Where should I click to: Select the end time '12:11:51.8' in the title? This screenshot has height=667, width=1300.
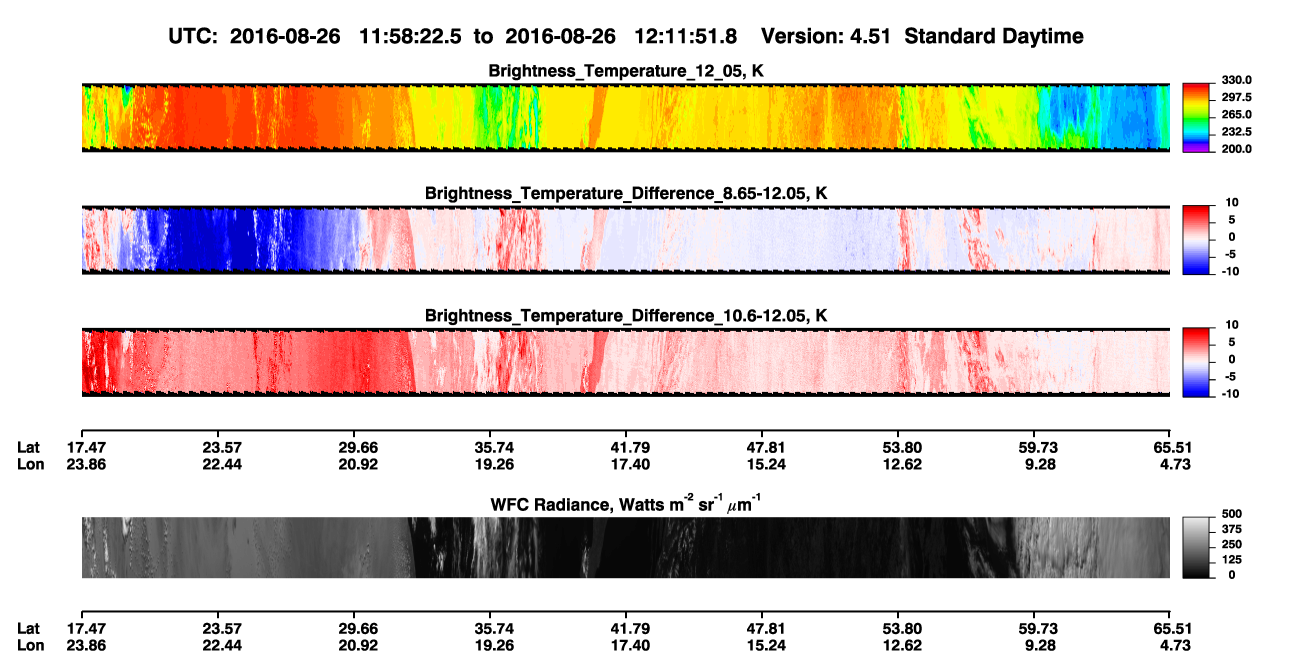click(686, 37)
